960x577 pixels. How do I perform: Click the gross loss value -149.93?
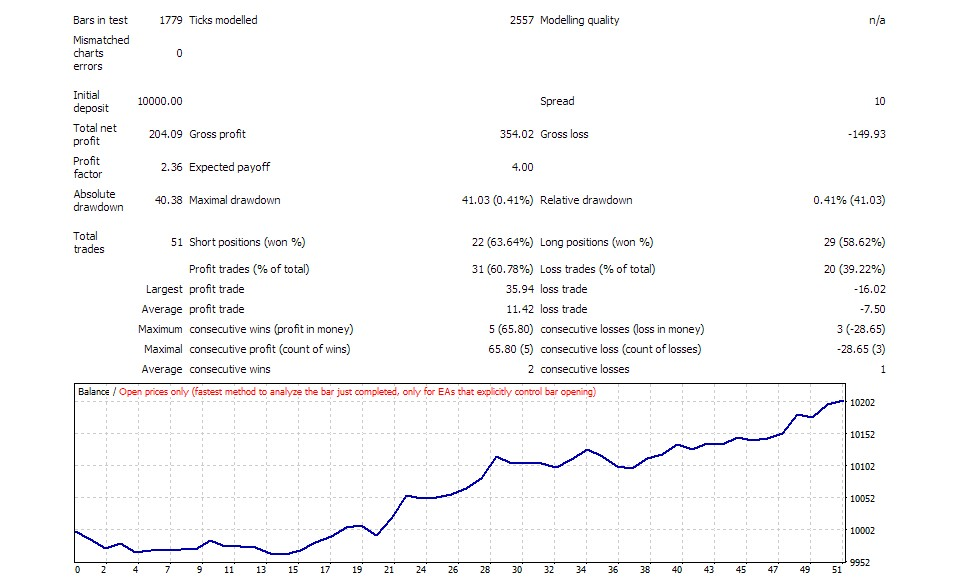[866, 134]
